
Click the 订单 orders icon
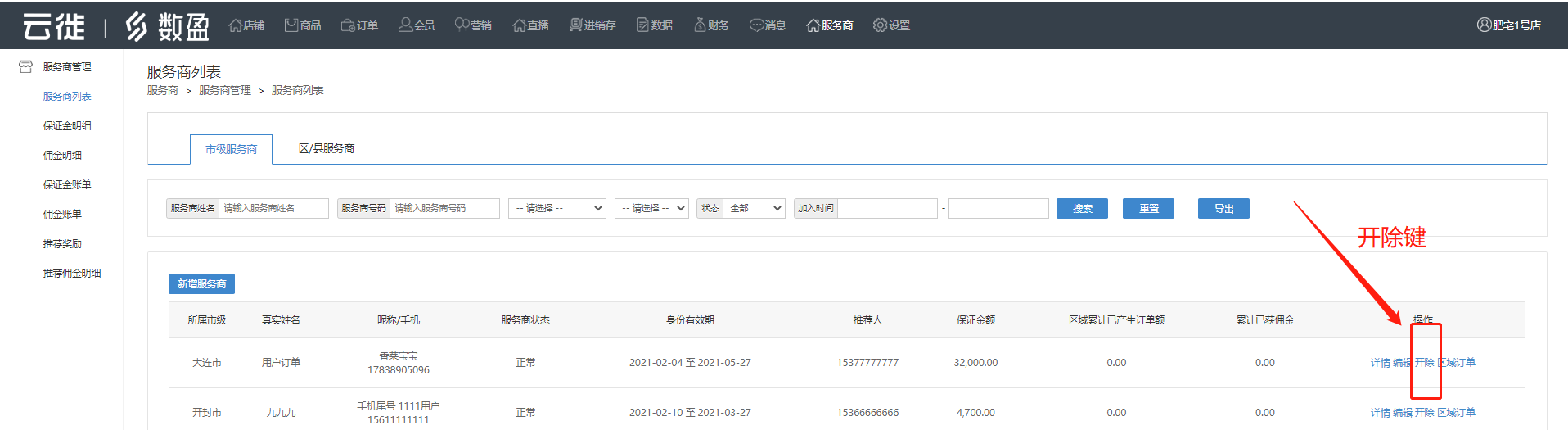[x=348, y=25]
